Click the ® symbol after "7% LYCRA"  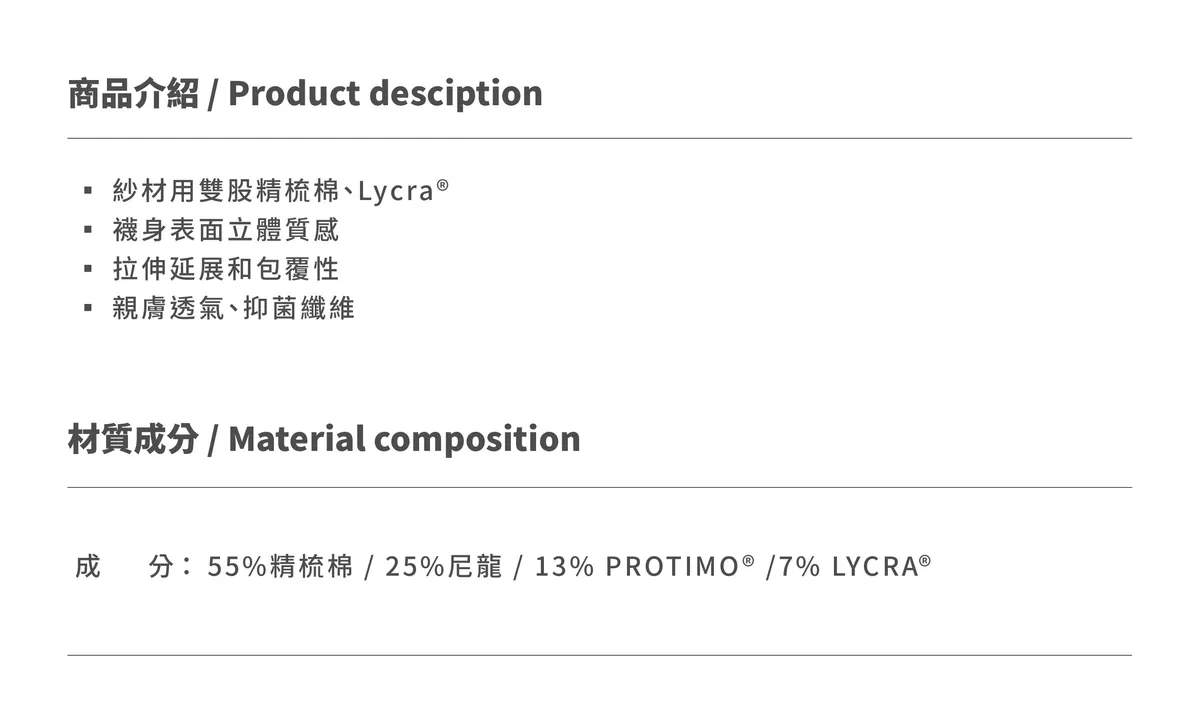click(925, 560)
